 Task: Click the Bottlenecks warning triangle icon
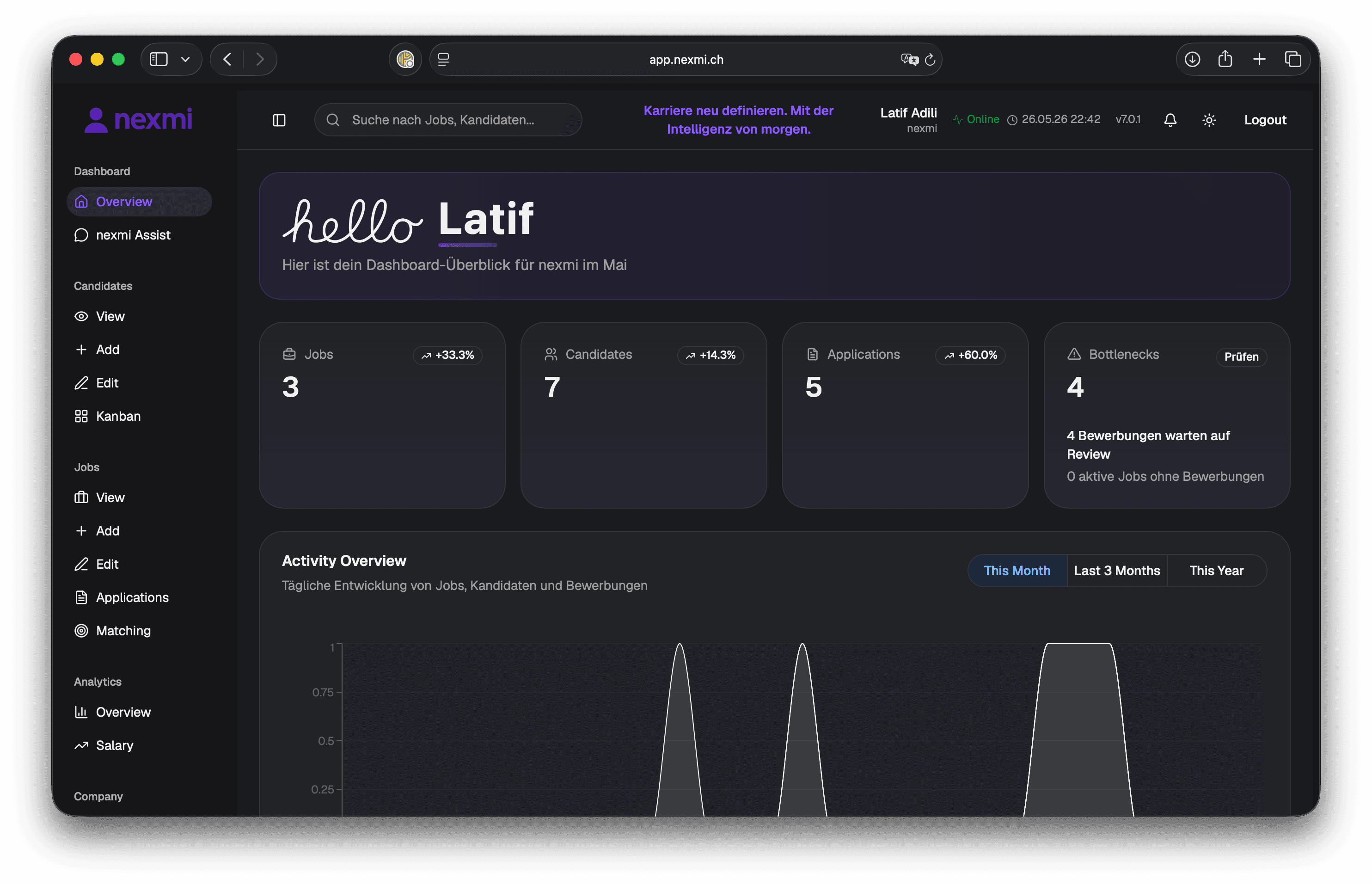coord(1074,355)
